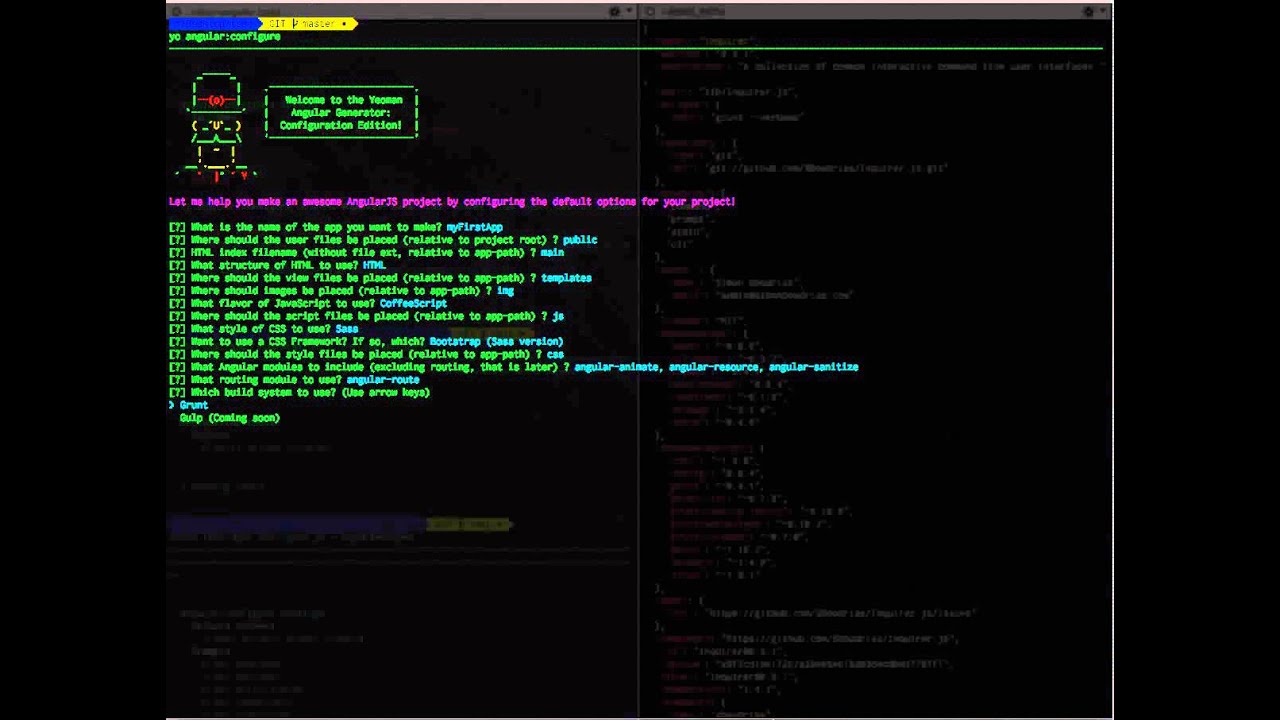Click the 'CoffeeScript' JavaScript flavor answer
The image size is (1280, 720).
click(x=413, y=304)
